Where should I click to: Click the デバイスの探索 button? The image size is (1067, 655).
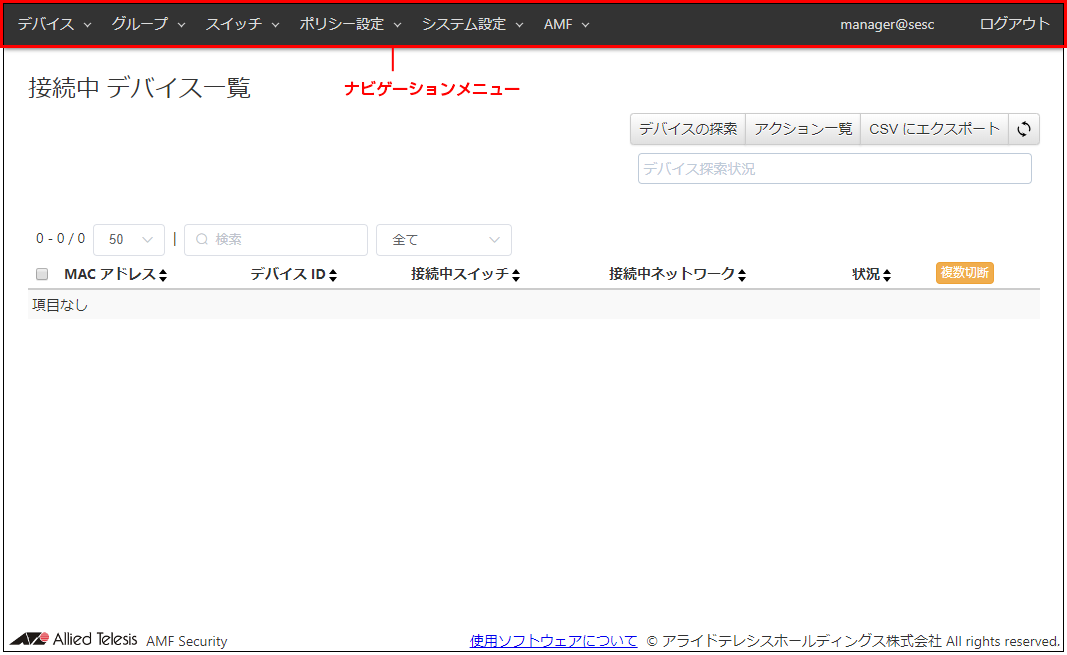click(688, 129)
